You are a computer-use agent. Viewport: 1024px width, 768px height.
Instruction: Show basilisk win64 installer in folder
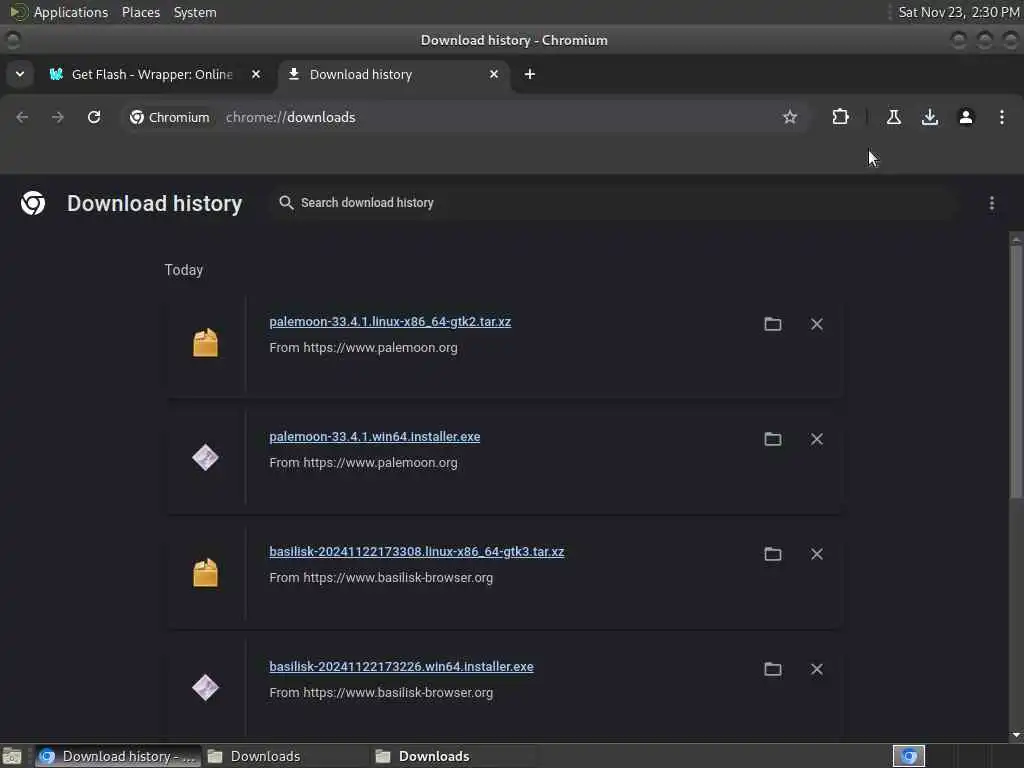tap(773, 669)
